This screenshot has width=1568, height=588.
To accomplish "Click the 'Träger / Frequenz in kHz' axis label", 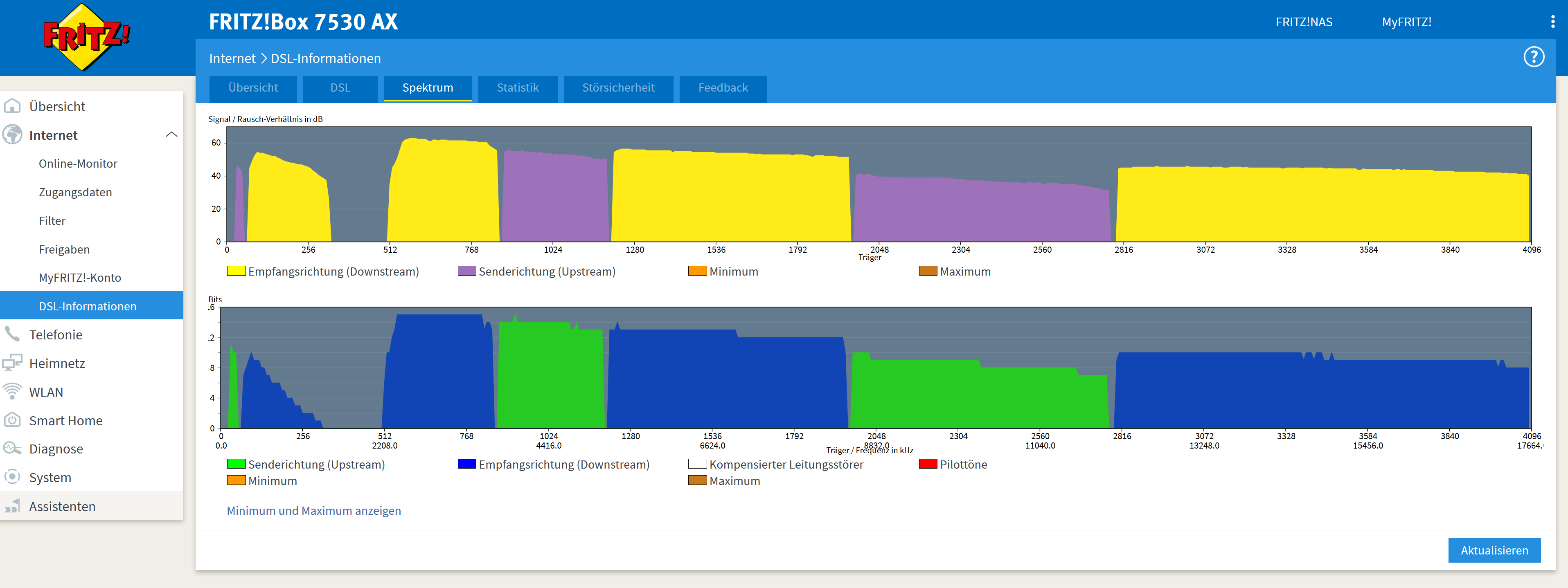I will pyautogui.click(x=869, y=451).
